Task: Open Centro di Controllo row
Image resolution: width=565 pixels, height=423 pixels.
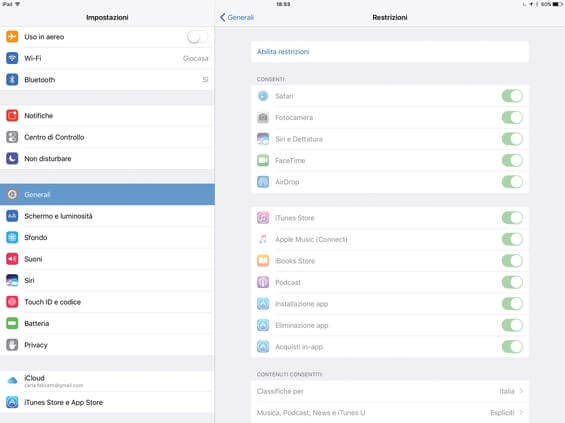Action: 107,137
